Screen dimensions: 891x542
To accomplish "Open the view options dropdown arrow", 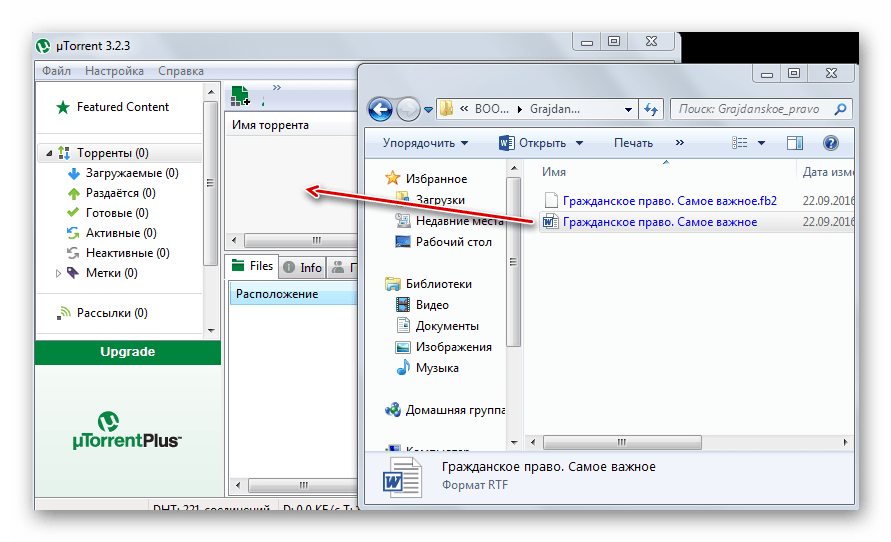I will pyautogui.click(x=761, y=143).
